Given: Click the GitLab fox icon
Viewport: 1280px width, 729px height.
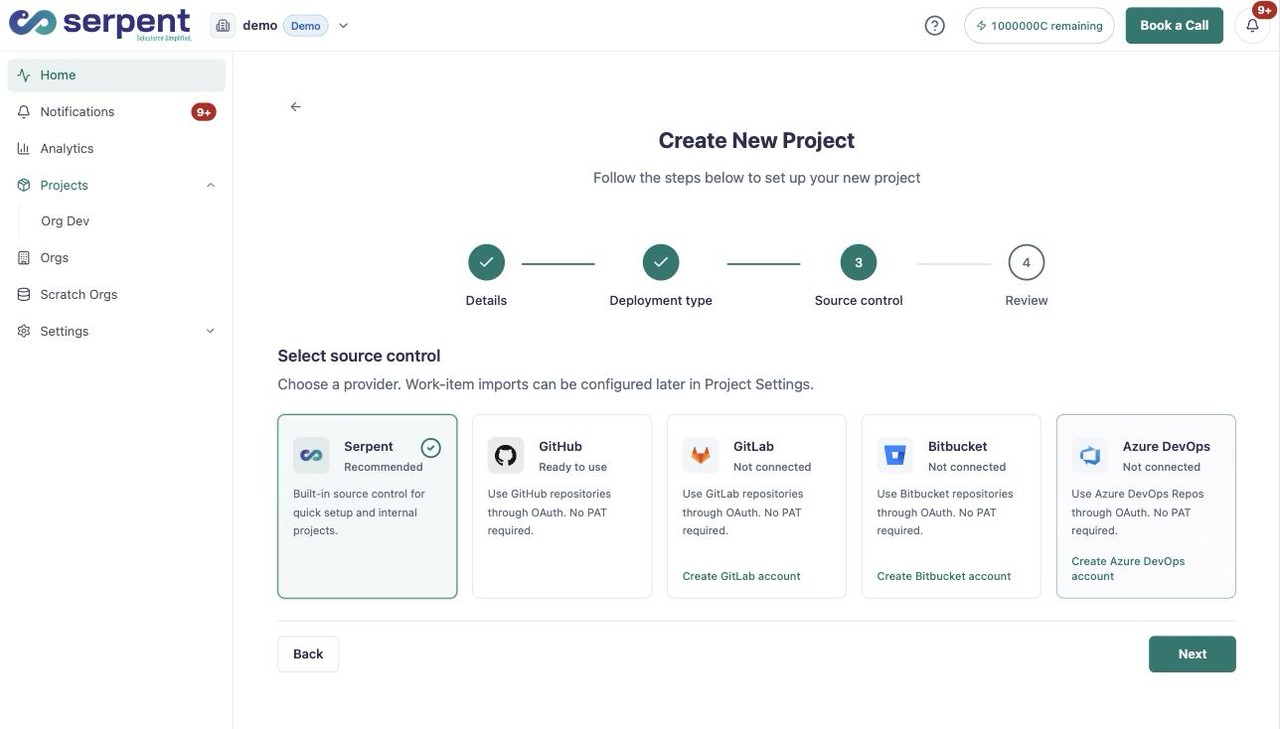Looking at the screenshot, I should tap(701, 455).
